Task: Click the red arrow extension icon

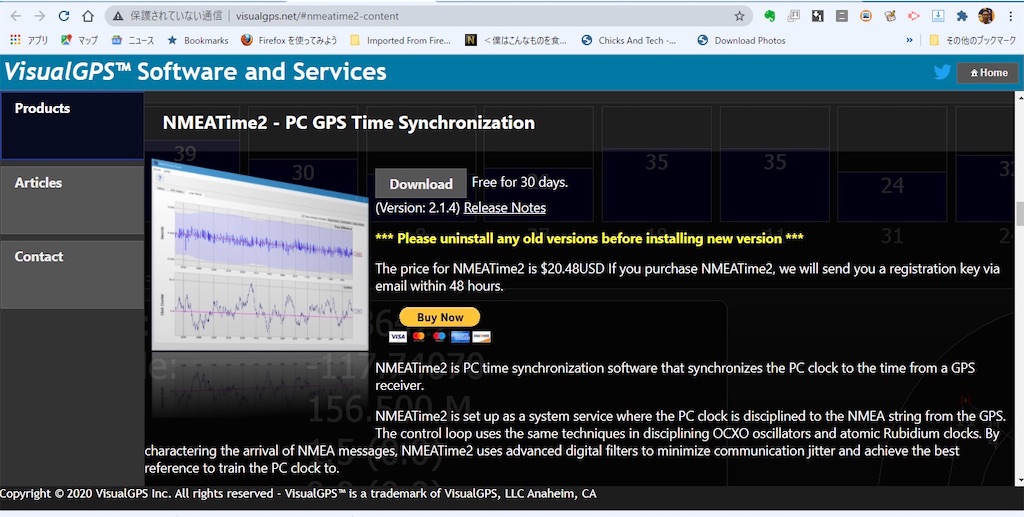Action: tap(914, 16)
